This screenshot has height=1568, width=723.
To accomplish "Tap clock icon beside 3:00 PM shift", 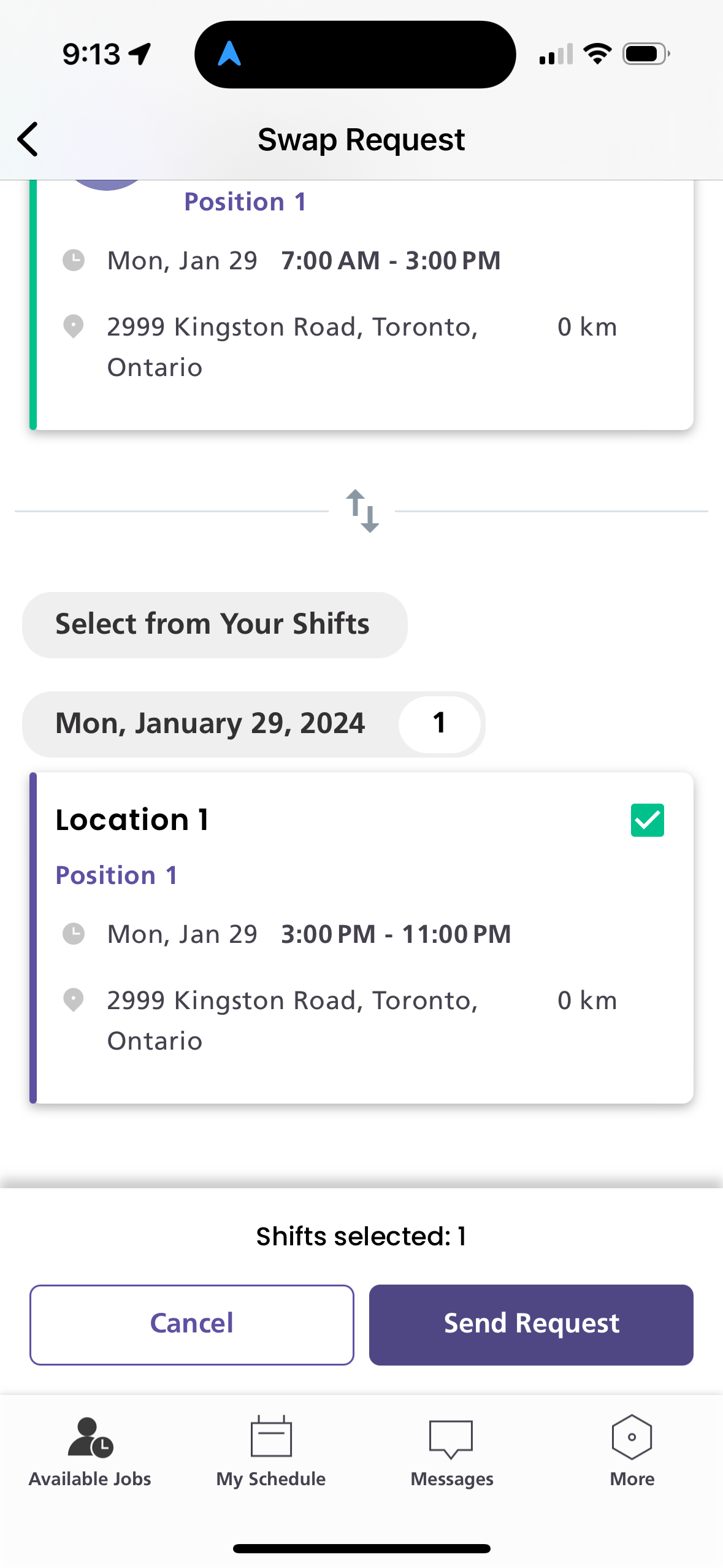I will click(74, 934).
